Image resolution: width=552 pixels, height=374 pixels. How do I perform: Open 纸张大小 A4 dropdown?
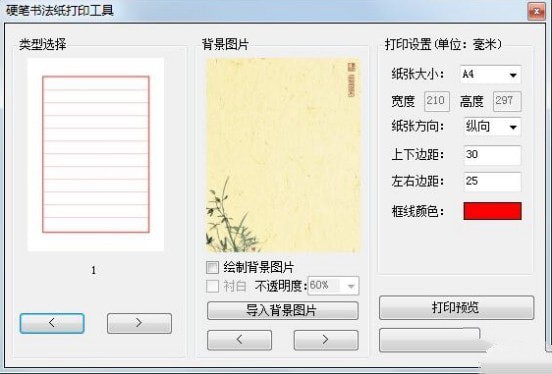click(490, 75)
